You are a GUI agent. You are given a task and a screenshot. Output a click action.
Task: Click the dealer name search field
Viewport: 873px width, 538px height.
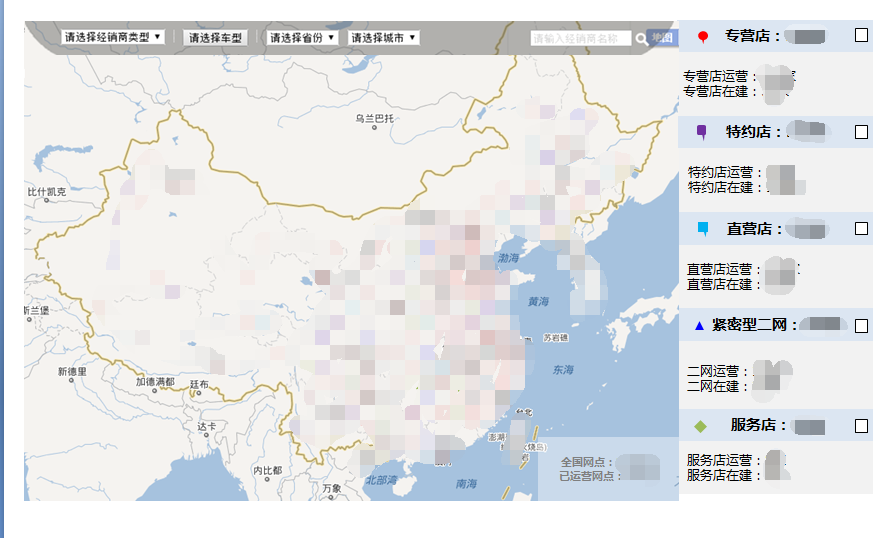580,39
